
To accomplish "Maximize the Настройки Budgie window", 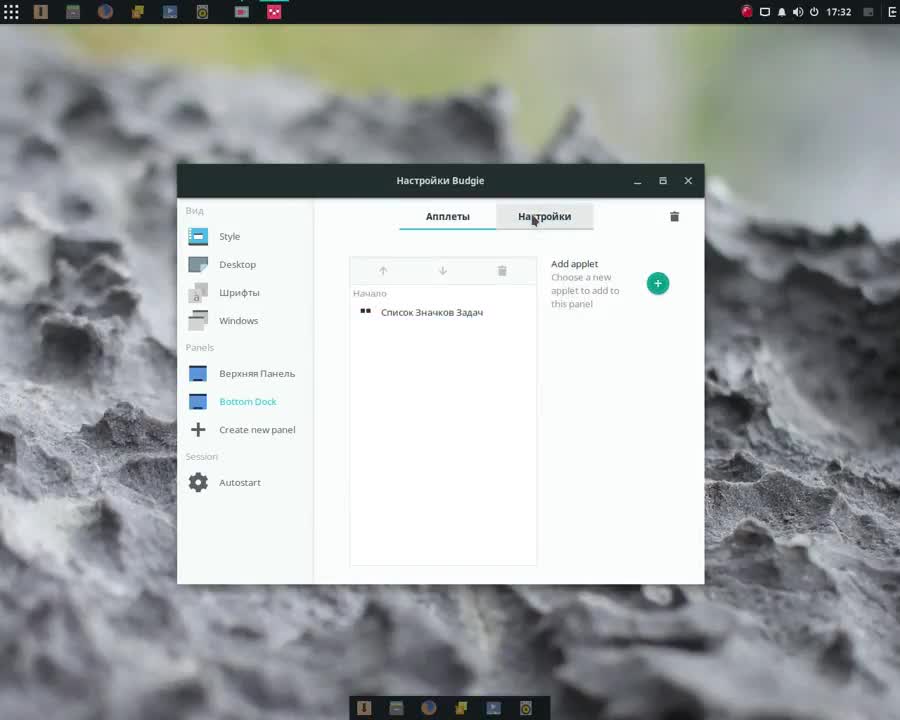I will 662,181.
